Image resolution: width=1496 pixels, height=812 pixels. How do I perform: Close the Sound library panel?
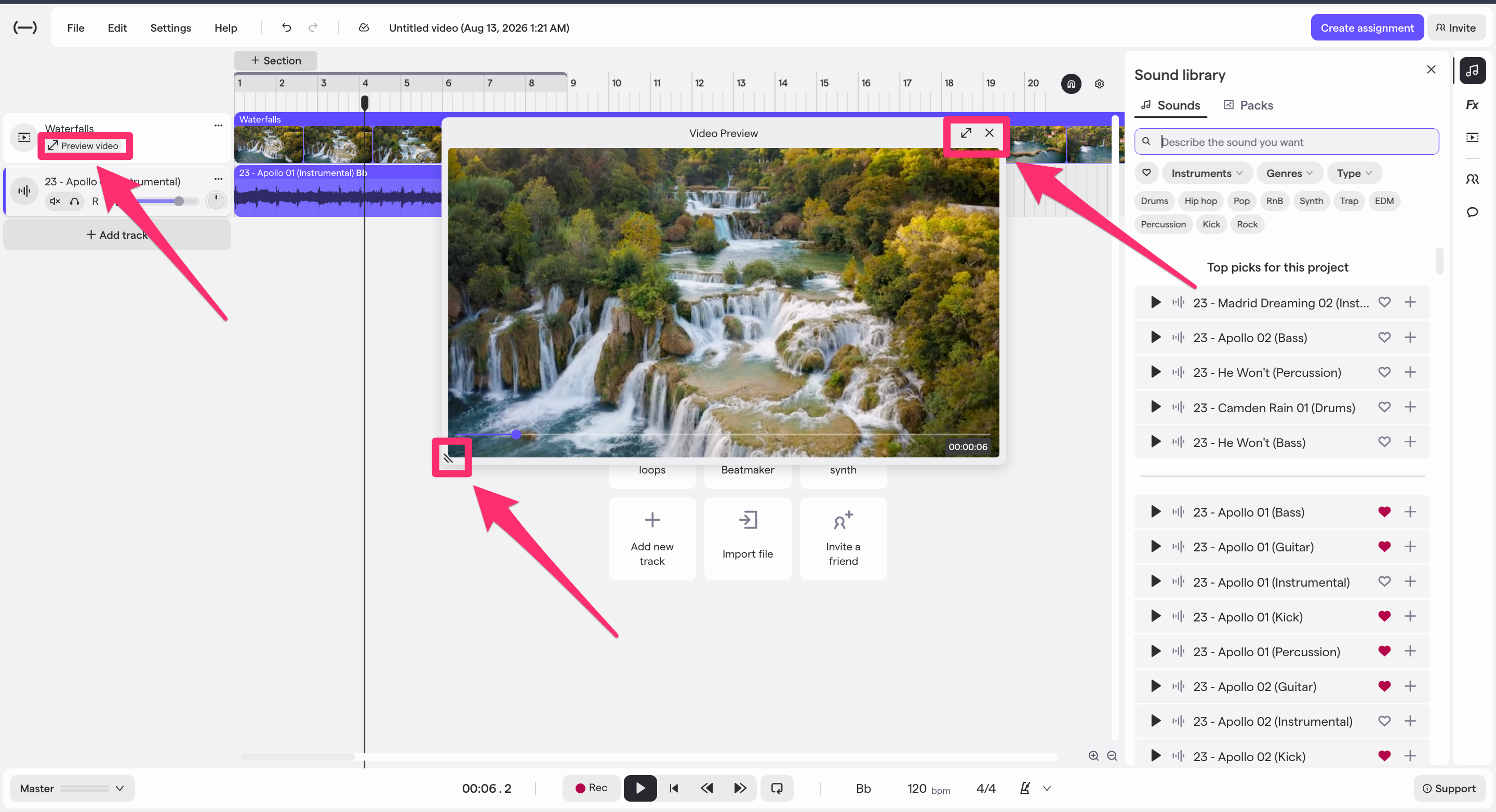pos(1431,70)
